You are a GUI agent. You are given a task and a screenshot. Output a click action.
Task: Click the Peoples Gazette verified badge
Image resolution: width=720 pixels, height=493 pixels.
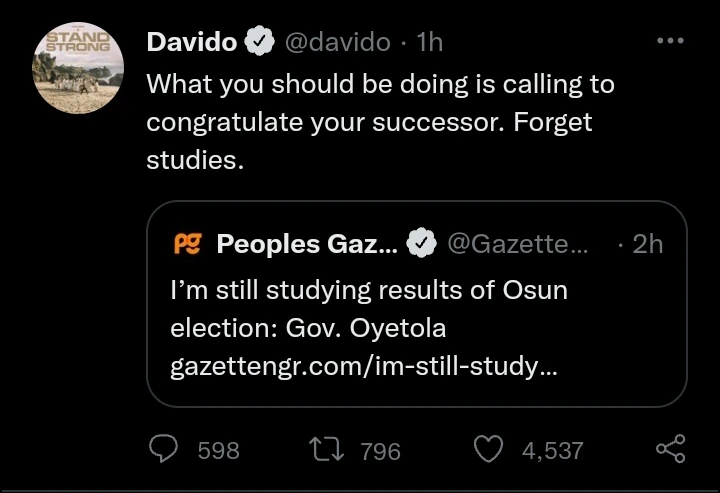[x=424, y=243]
